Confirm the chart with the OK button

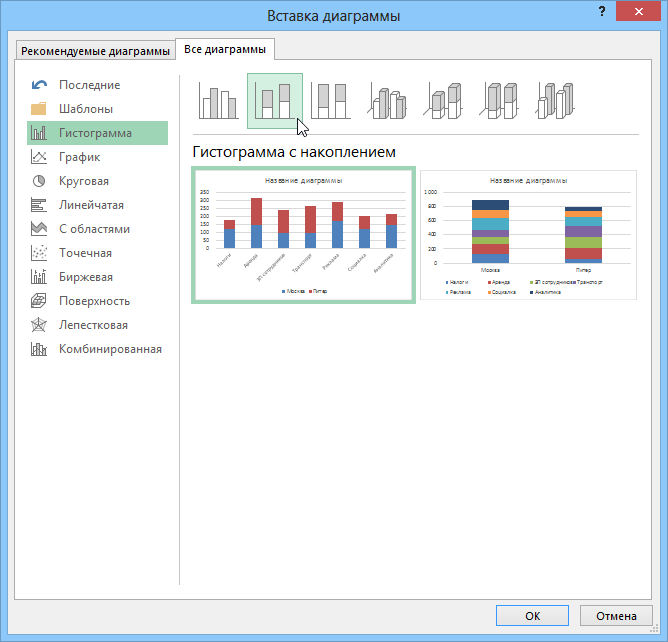click(533, 616)
